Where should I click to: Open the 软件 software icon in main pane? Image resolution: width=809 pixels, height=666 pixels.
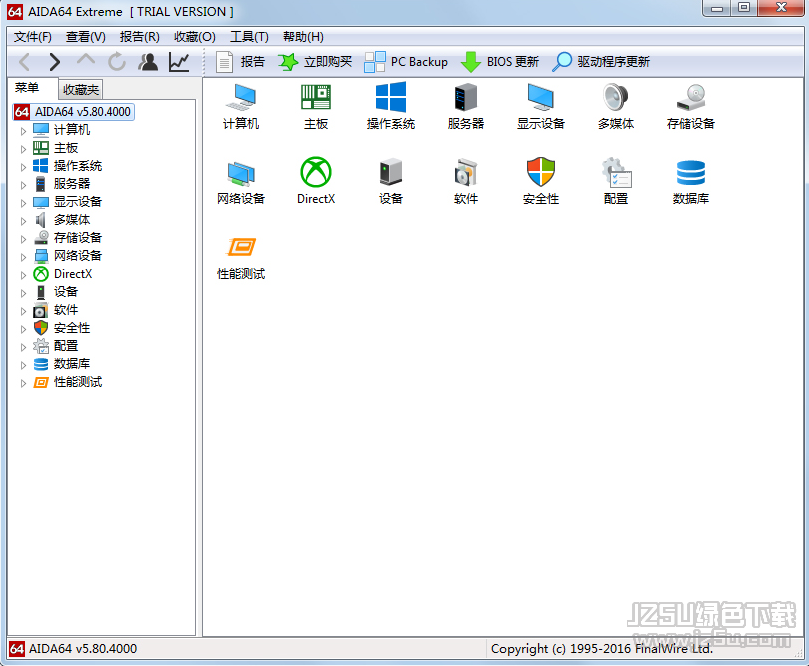(466, 182)
